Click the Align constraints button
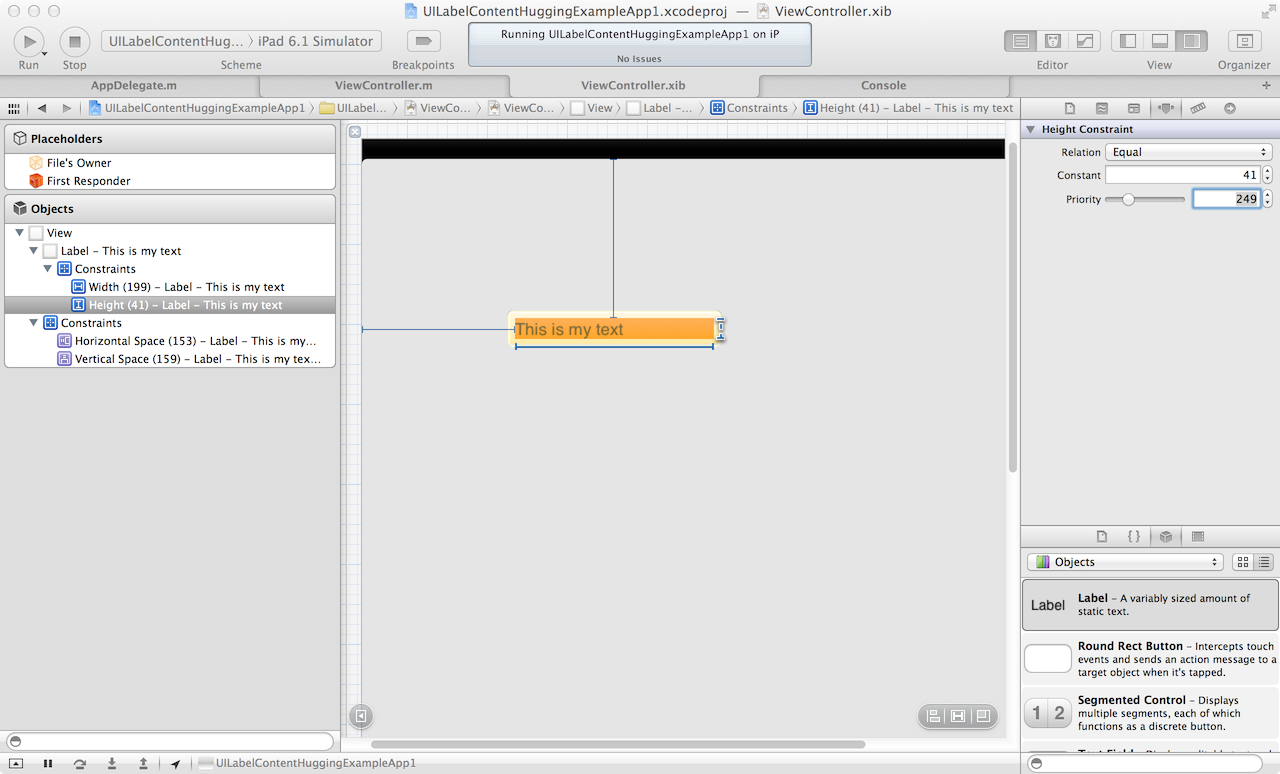The width and height of the screenshot is (1280, 774). [x=933, y=716]
